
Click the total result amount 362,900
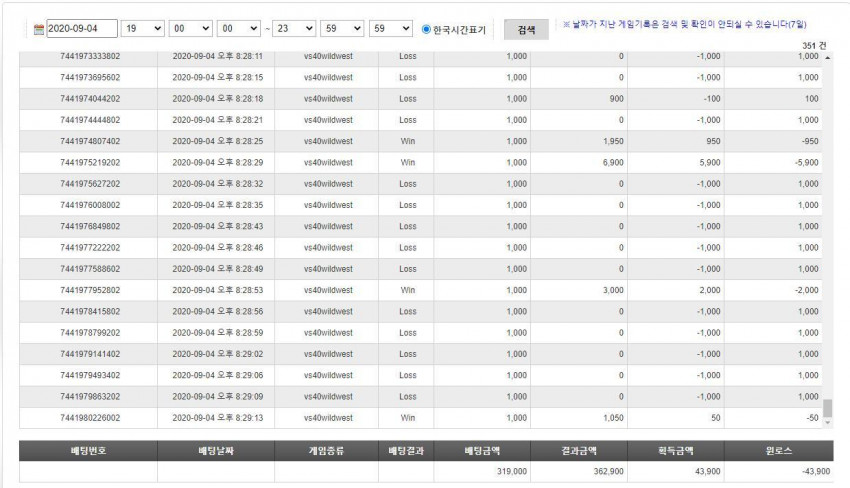point(608,472)
